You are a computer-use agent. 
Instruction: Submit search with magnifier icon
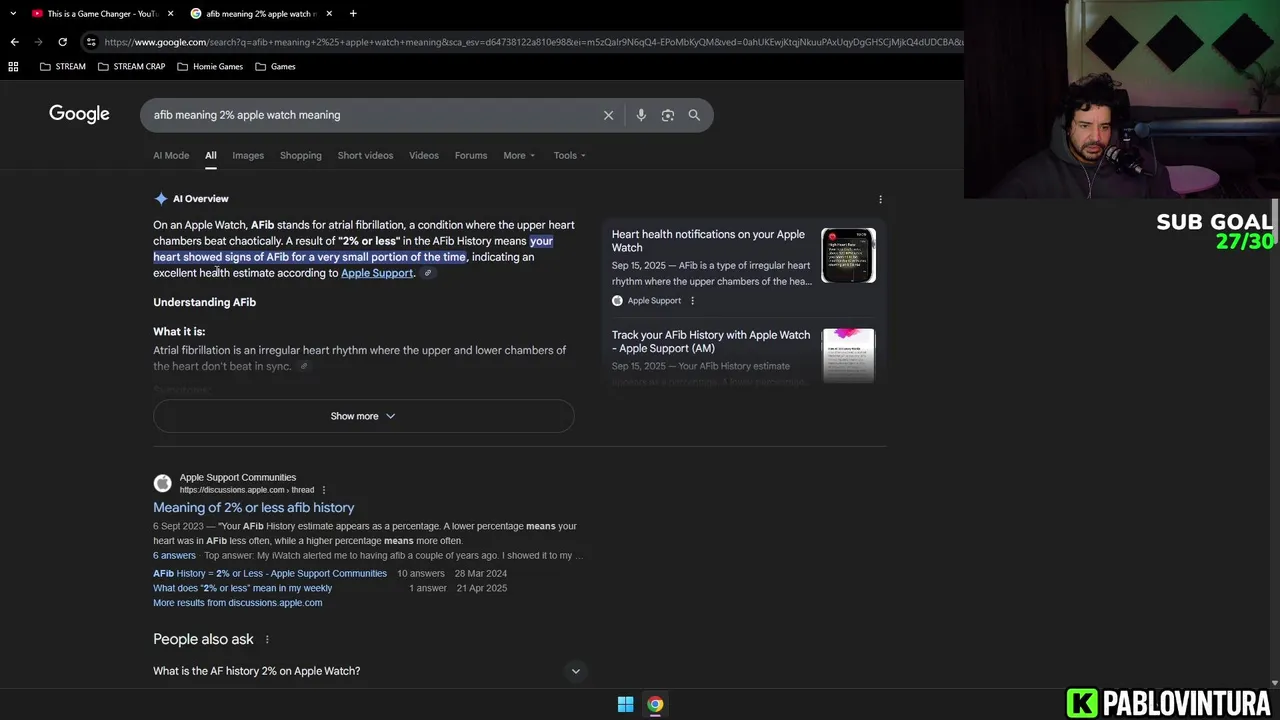pyautogui.click(x=694, y=115)
